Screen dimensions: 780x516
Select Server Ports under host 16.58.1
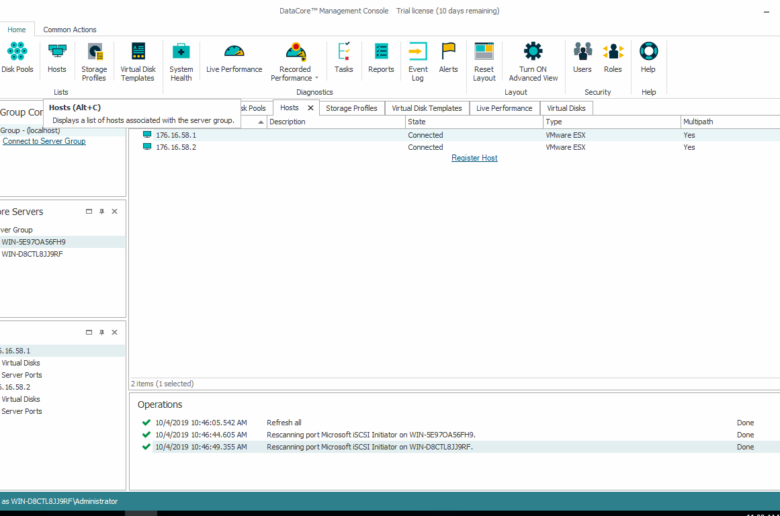21,375
